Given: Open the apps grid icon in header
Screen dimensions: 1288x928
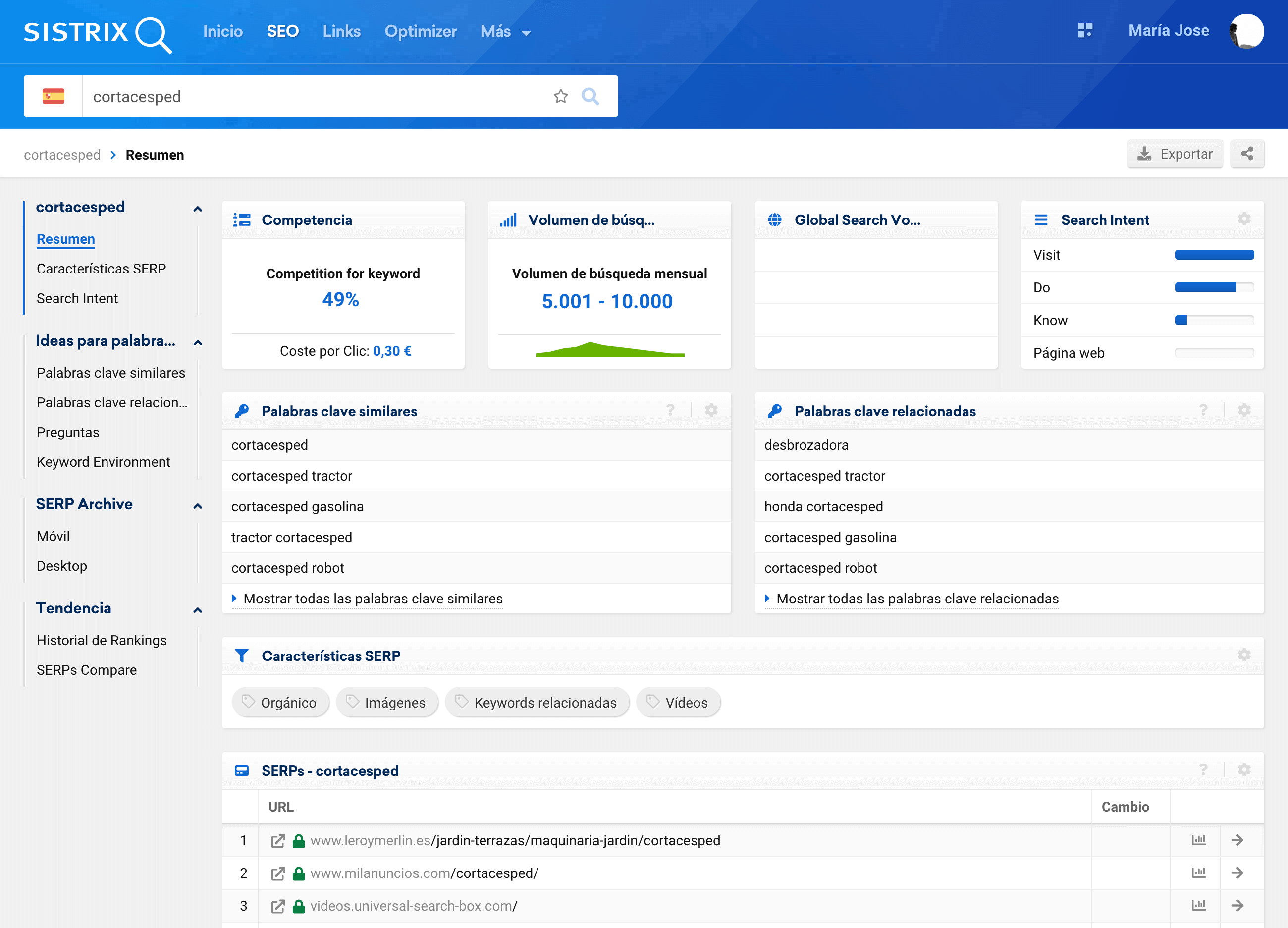Looking at the screenshot, I should pyautogui.click(x=1085, y=31).
